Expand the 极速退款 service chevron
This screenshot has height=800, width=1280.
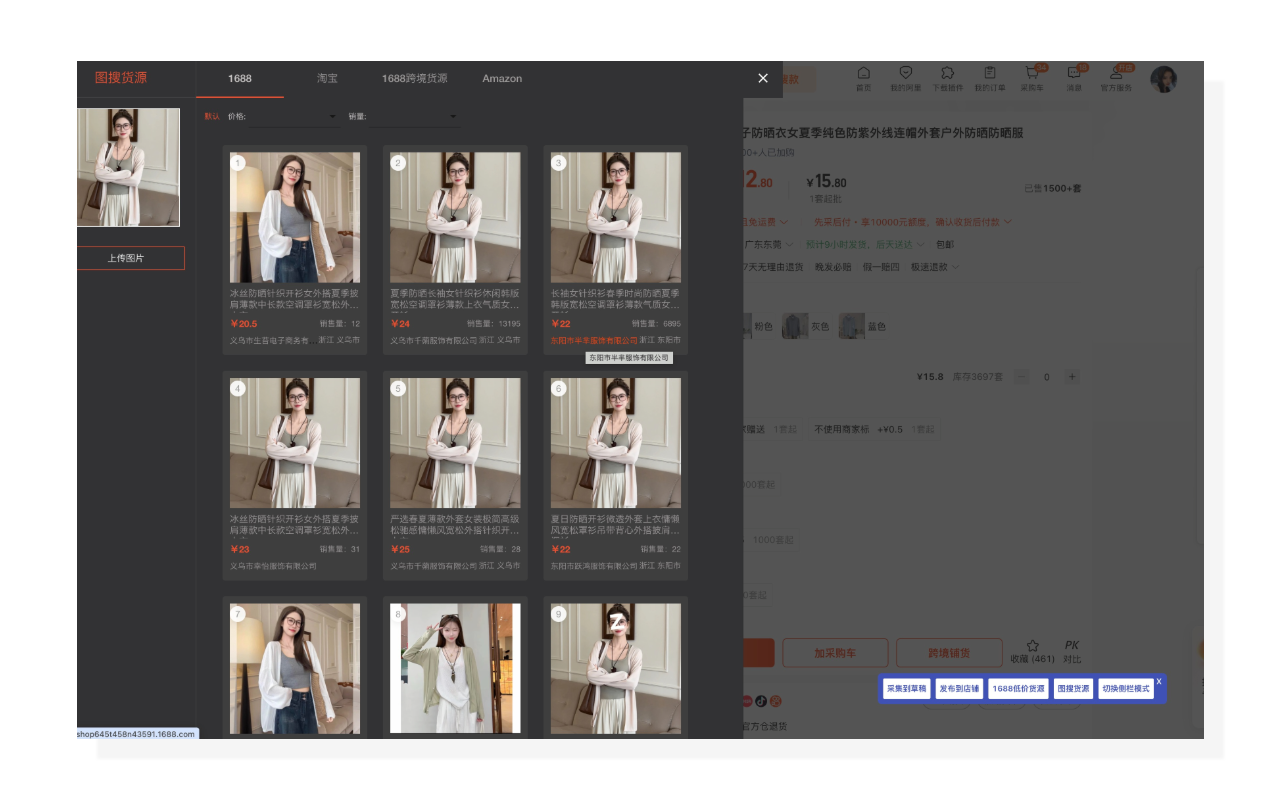click(x=957, y=267)
